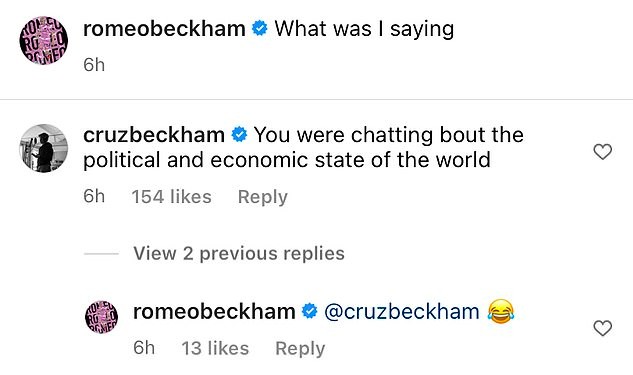Open romeobeckham's small avatar in the reply
Viewport: 633px width, 375px height.
101,317
